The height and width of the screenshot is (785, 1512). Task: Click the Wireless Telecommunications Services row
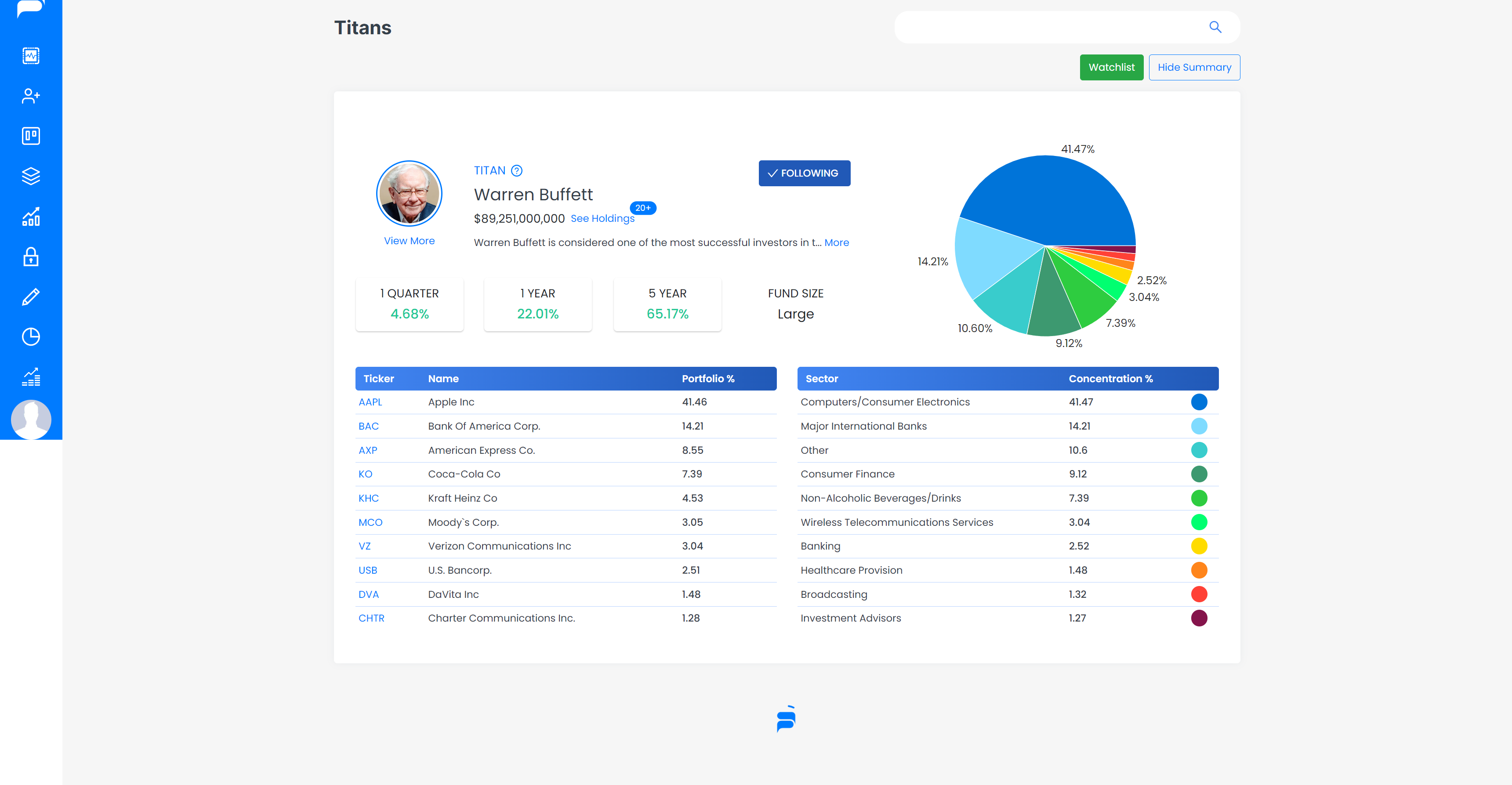point(1008,522)
